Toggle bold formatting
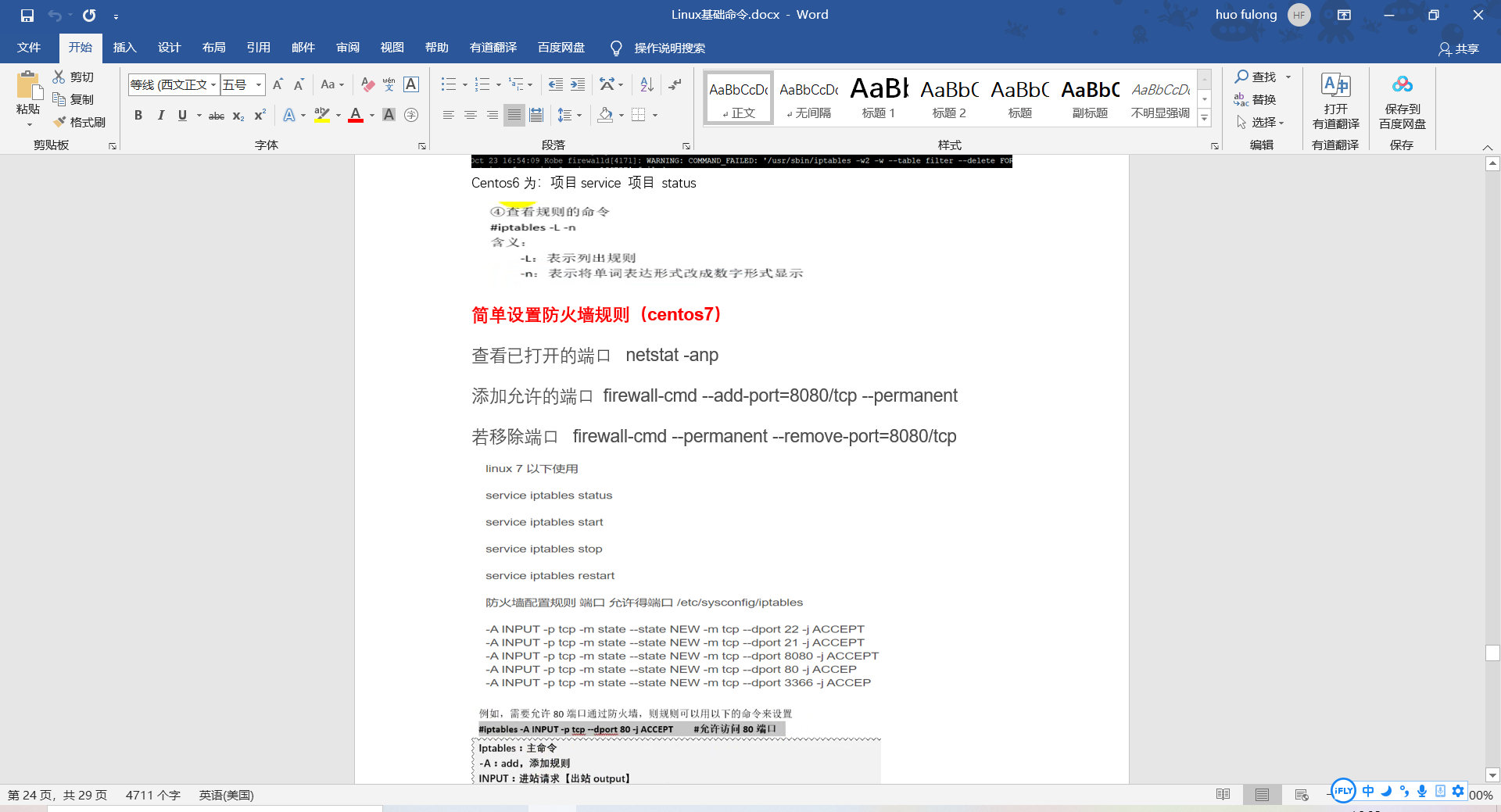 138,116
